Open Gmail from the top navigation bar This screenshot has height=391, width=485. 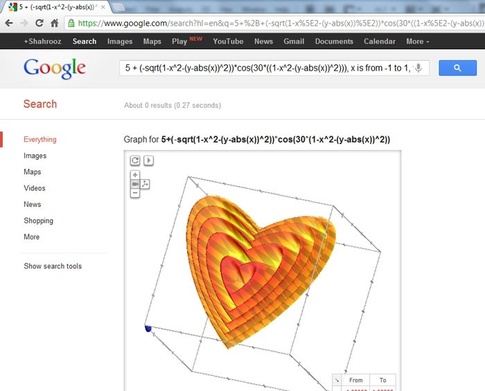pyautogui.click(x=294, y=41)
